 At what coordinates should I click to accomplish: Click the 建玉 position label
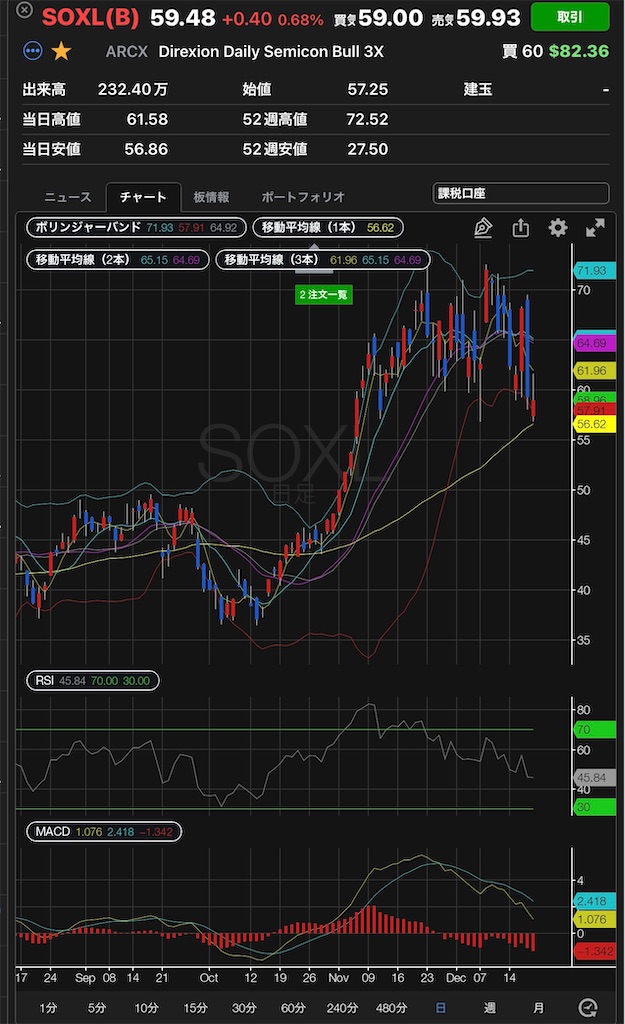(x=477, y=89)
